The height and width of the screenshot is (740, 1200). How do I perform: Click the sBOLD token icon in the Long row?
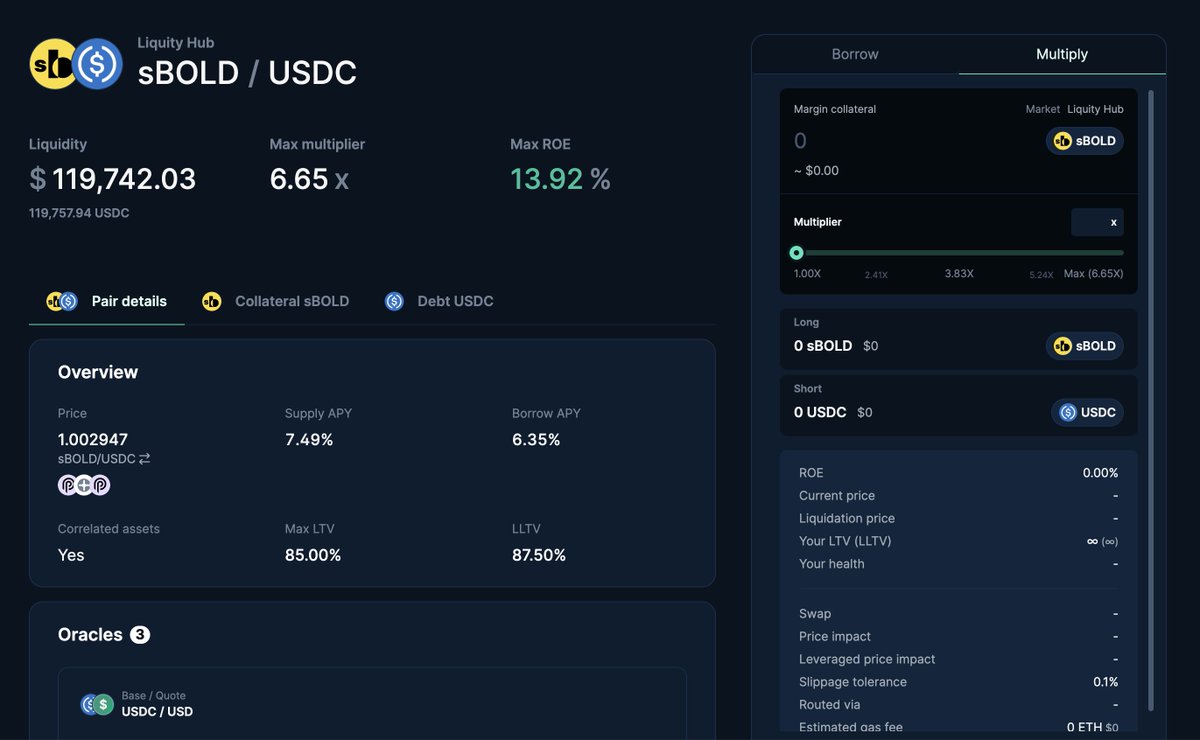tap(1063, 345)
